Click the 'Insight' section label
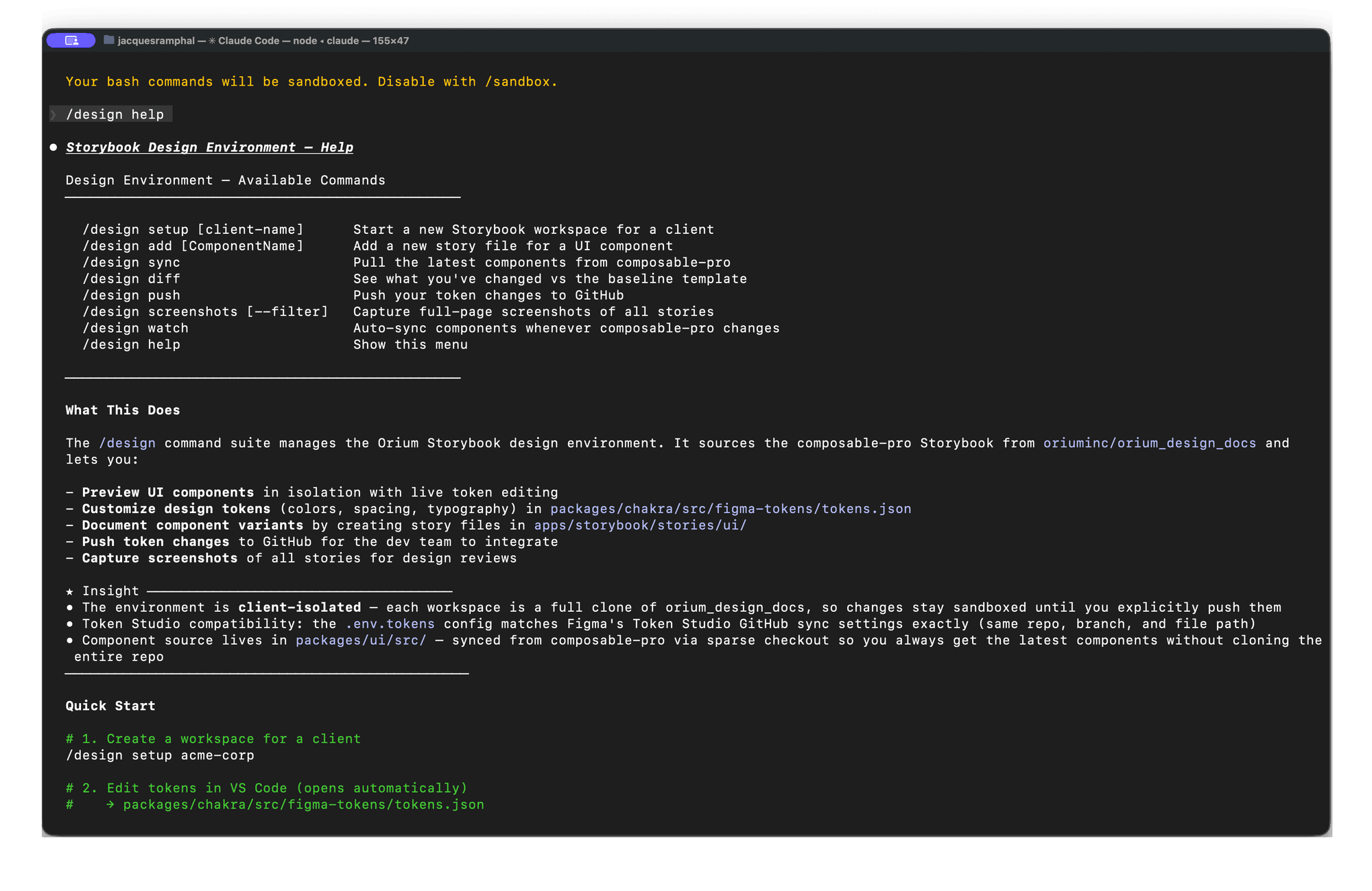This screenshot has height=891, width=1372. click(110, 591)
